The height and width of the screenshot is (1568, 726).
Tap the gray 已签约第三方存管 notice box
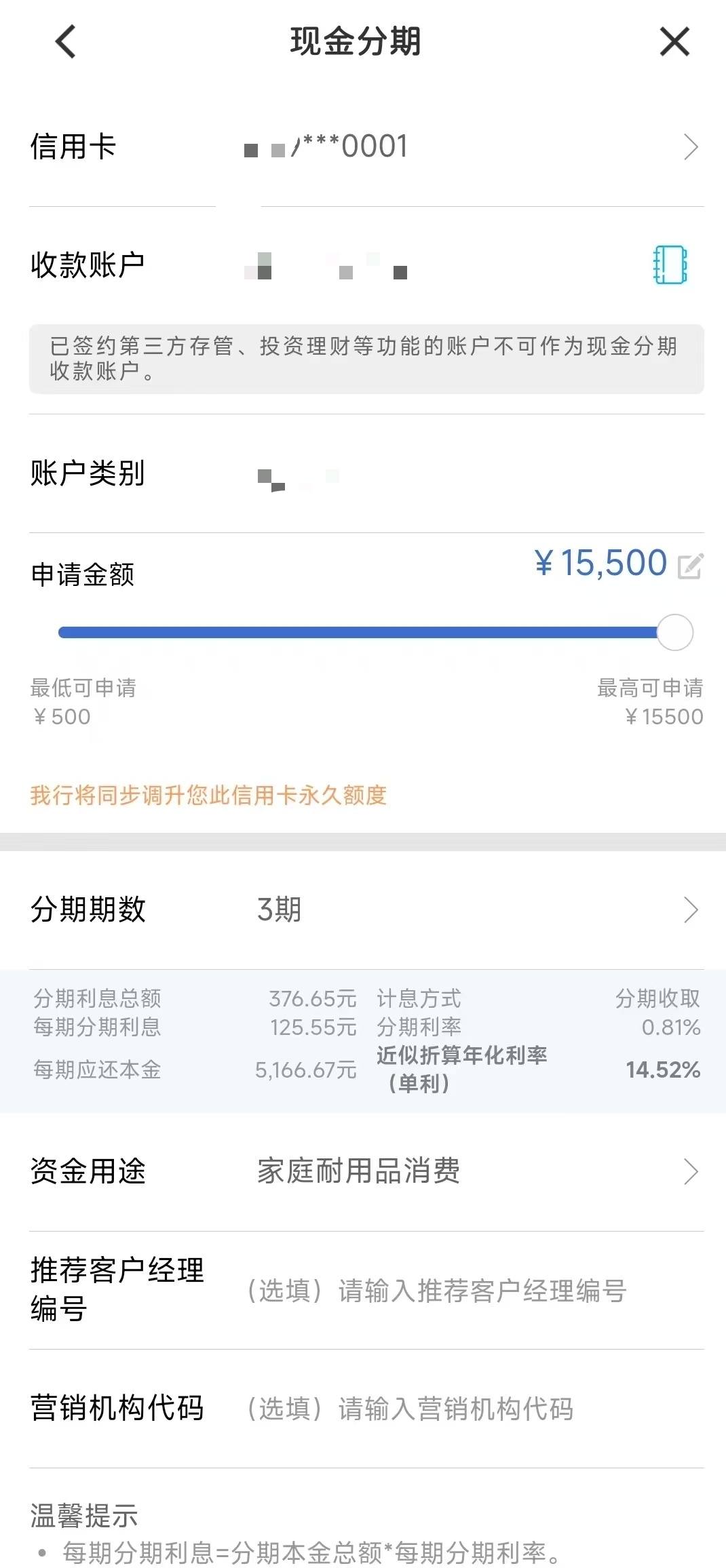(x=366, y=359)
